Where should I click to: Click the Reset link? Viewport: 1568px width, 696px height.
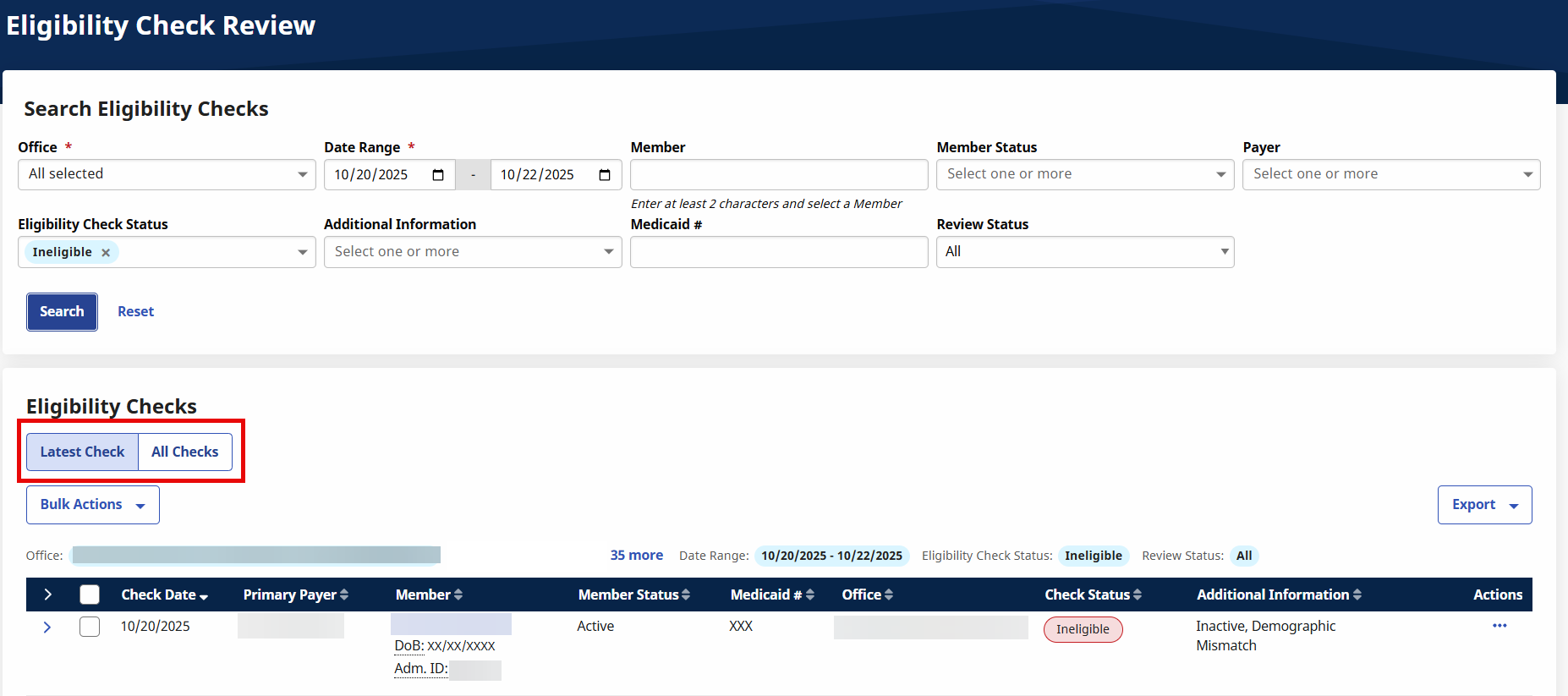point(135,312)
